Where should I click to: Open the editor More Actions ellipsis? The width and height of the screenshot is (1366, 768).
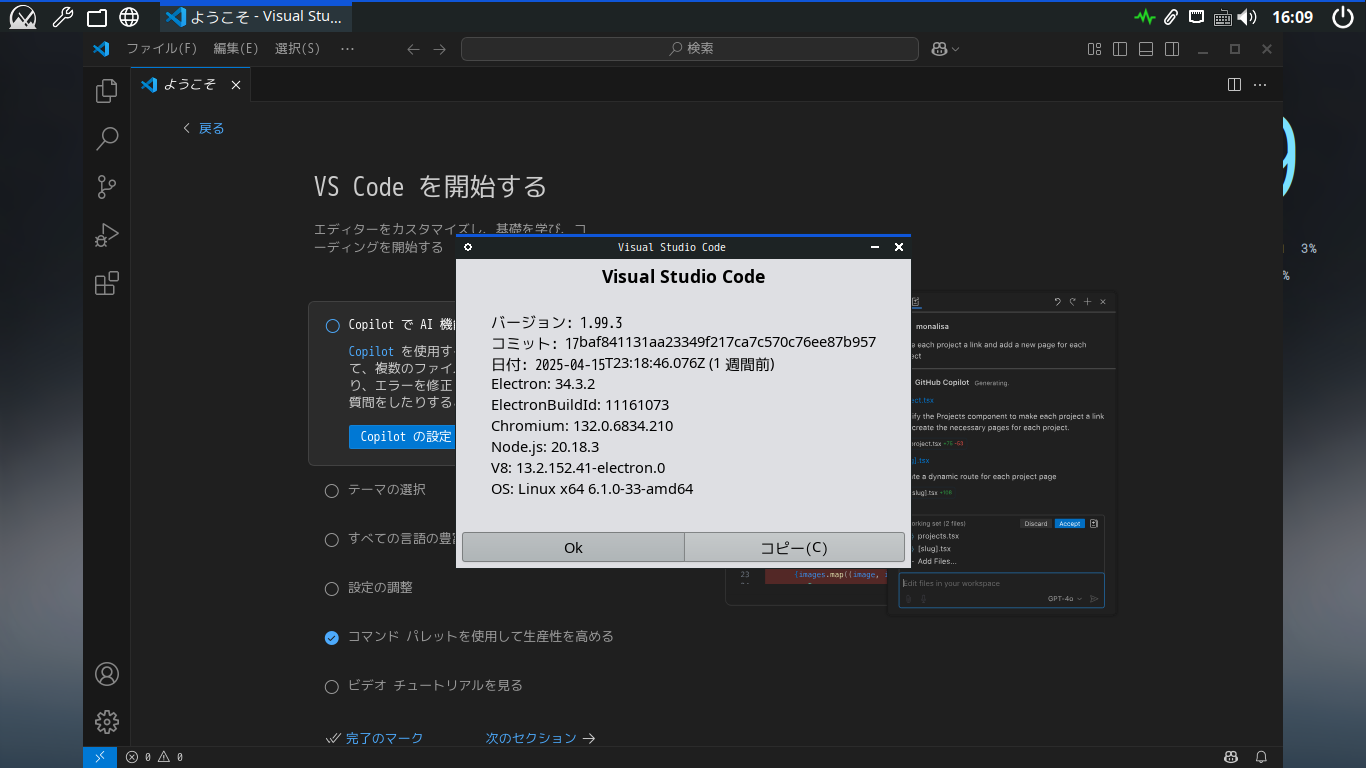point(1261,85)
